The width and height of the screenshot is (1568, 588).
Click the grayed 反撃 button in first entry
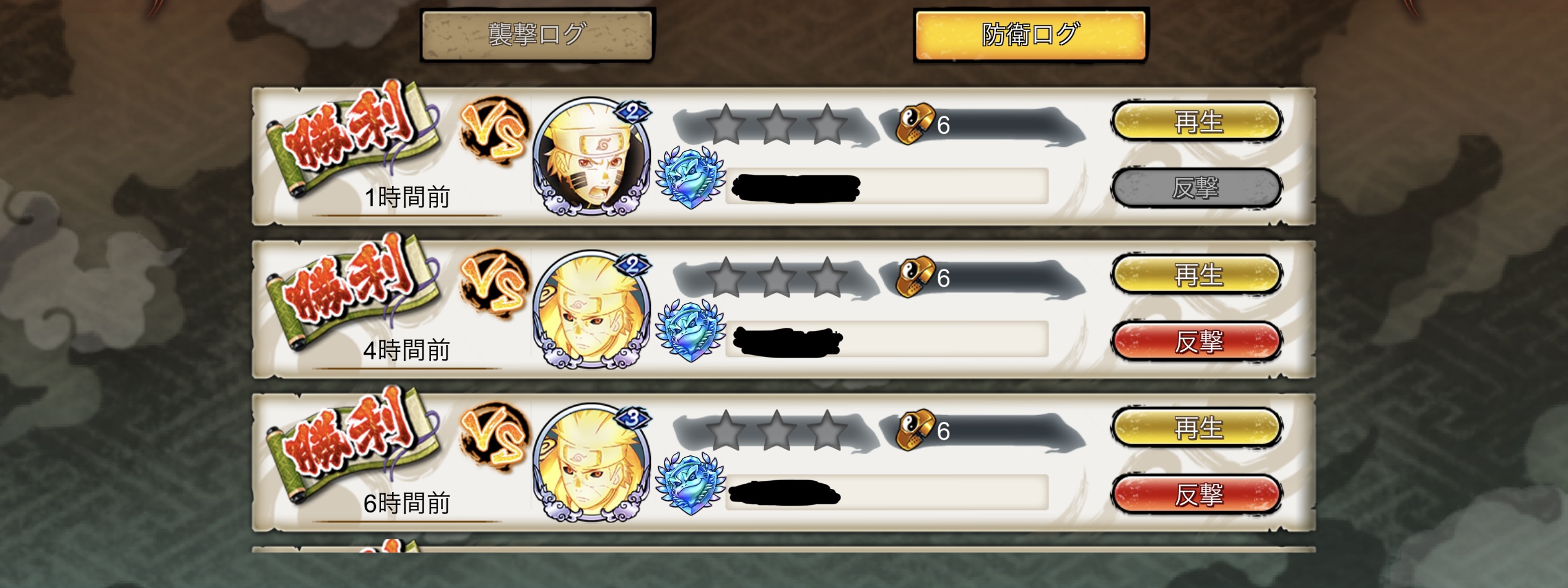pos(1197,187)
